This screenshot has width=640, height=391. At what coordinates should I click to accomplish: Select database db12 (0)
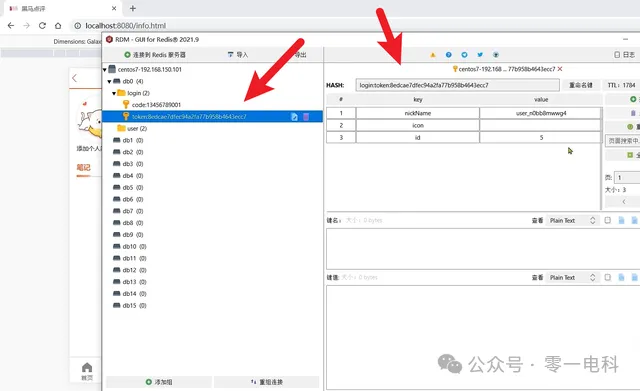tap(135, 270)
